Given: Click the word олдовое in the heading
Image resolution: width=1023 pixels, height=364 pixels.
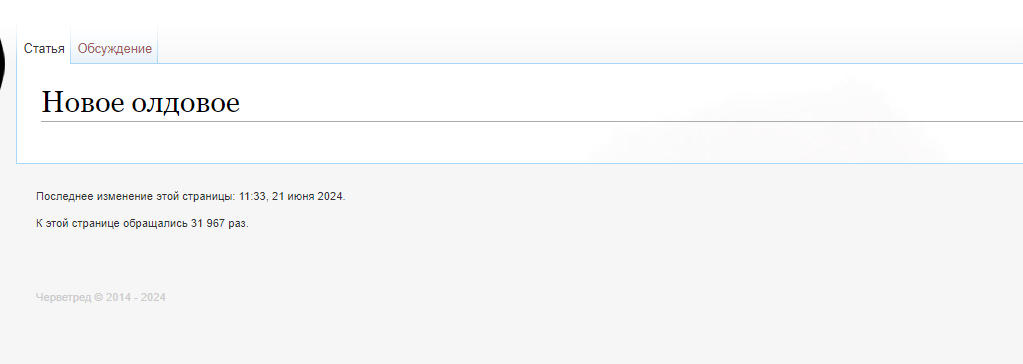Looking at the screenshot, I should point(186,102).
